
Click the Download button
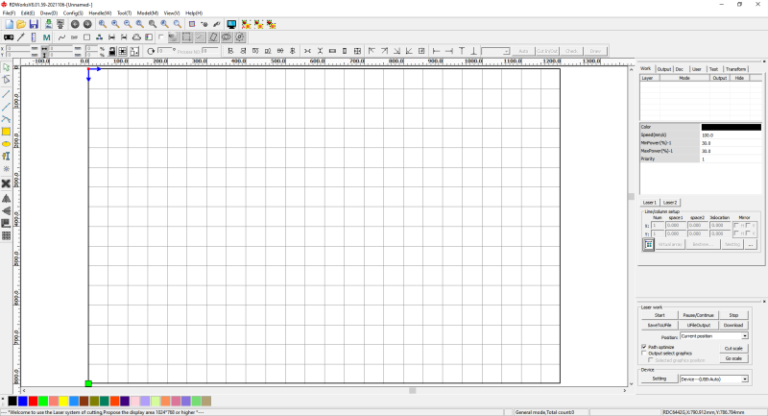click(733, 325)
